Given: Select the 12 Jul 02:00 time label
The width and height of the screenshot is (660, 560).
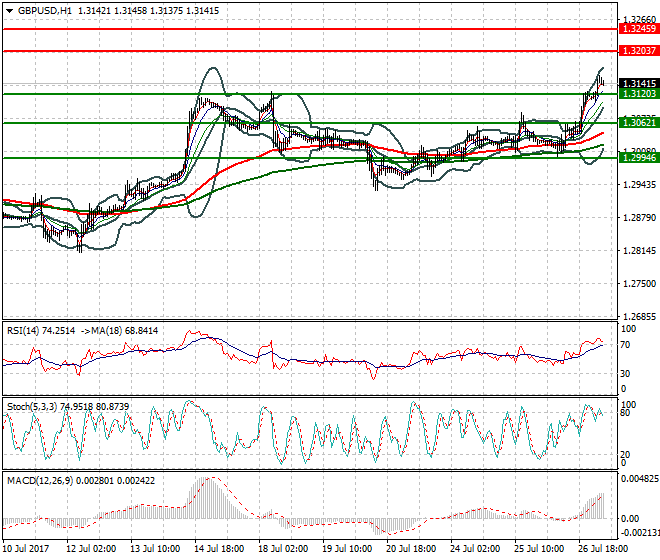Looking at the screenshot, I should [91, 549].
